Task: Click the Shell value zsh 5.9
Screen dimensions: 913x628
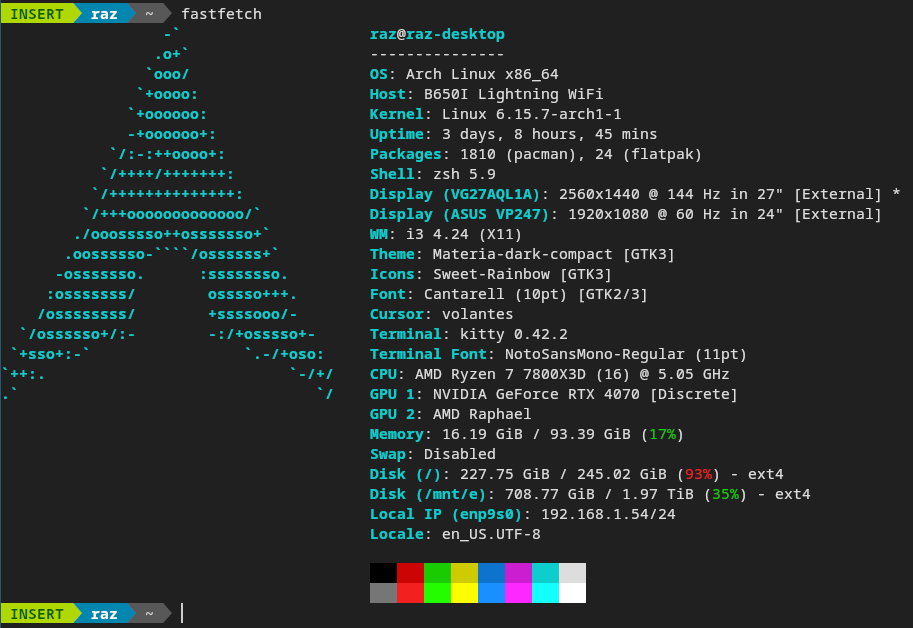Action: tap(465, 174)
